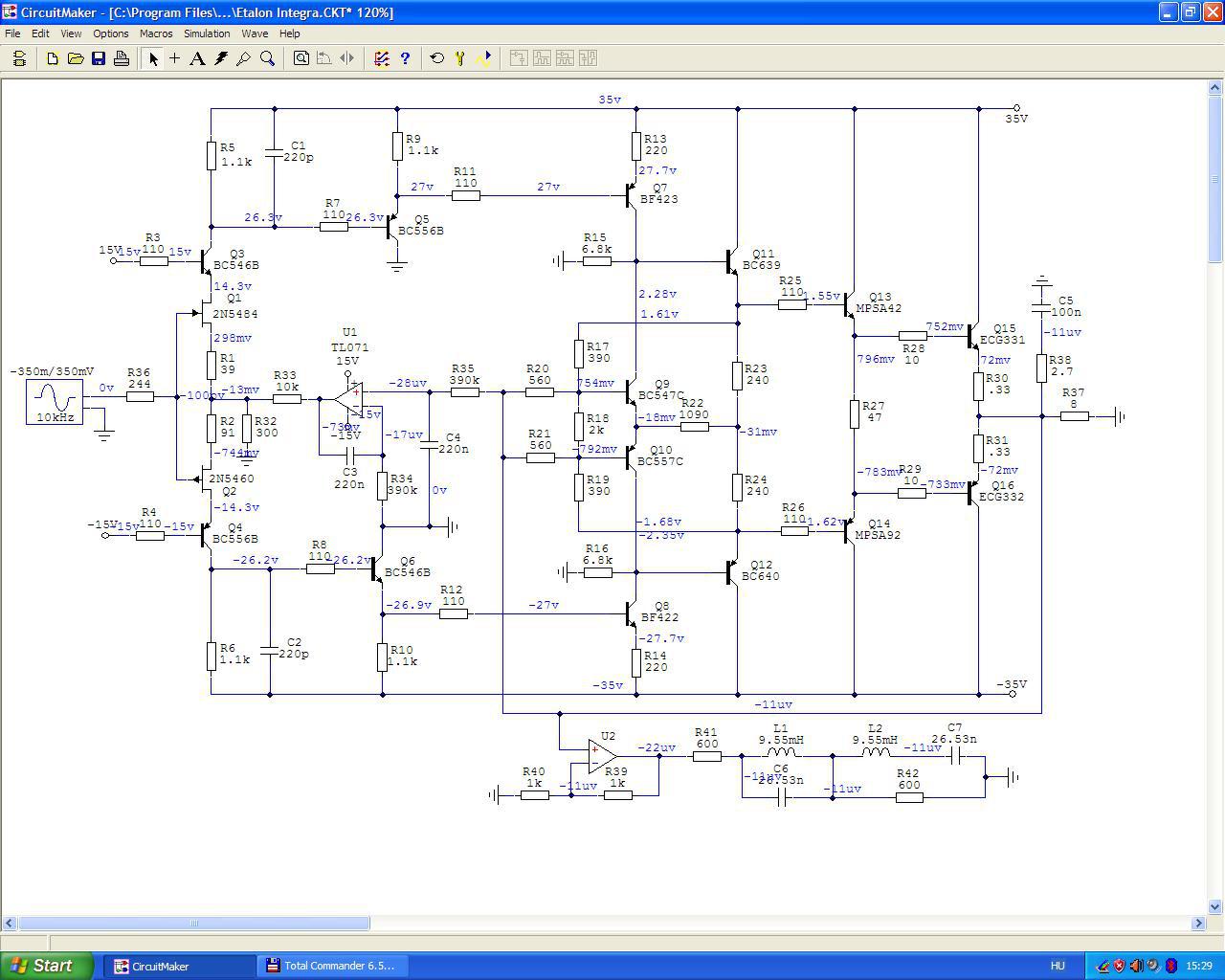Click the red security shield tray icon
Screen dimensions: 1225x980
1119,966
